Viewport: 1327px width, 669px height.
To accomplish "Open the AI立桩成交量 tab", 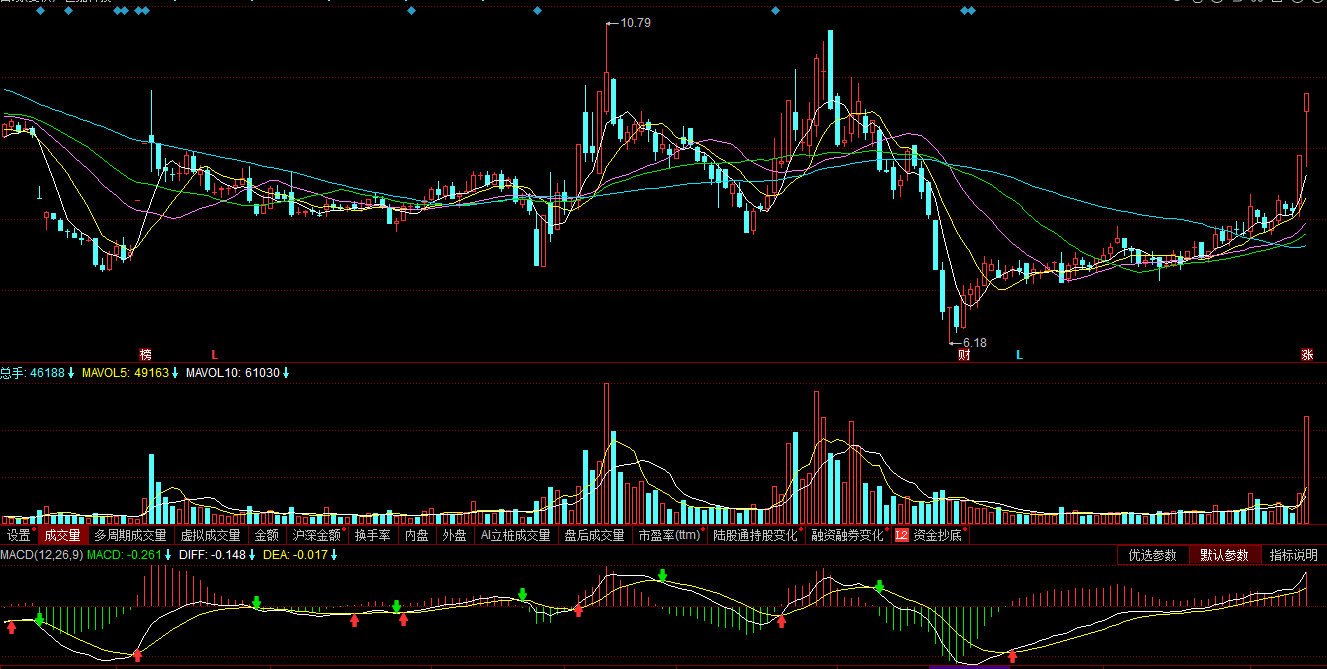I will 516,536.
